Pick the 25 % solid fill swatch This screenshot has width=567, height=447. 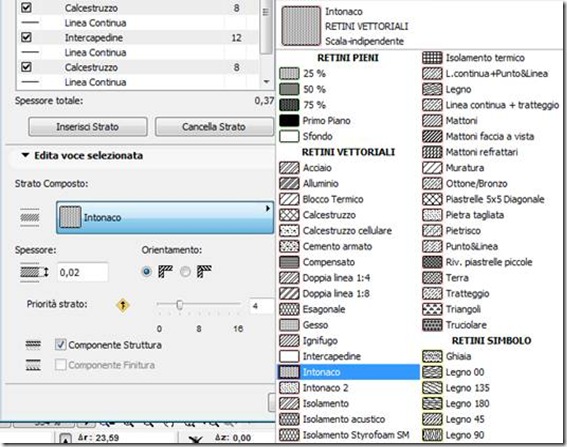pyautogui.click(x=289, y=73)
